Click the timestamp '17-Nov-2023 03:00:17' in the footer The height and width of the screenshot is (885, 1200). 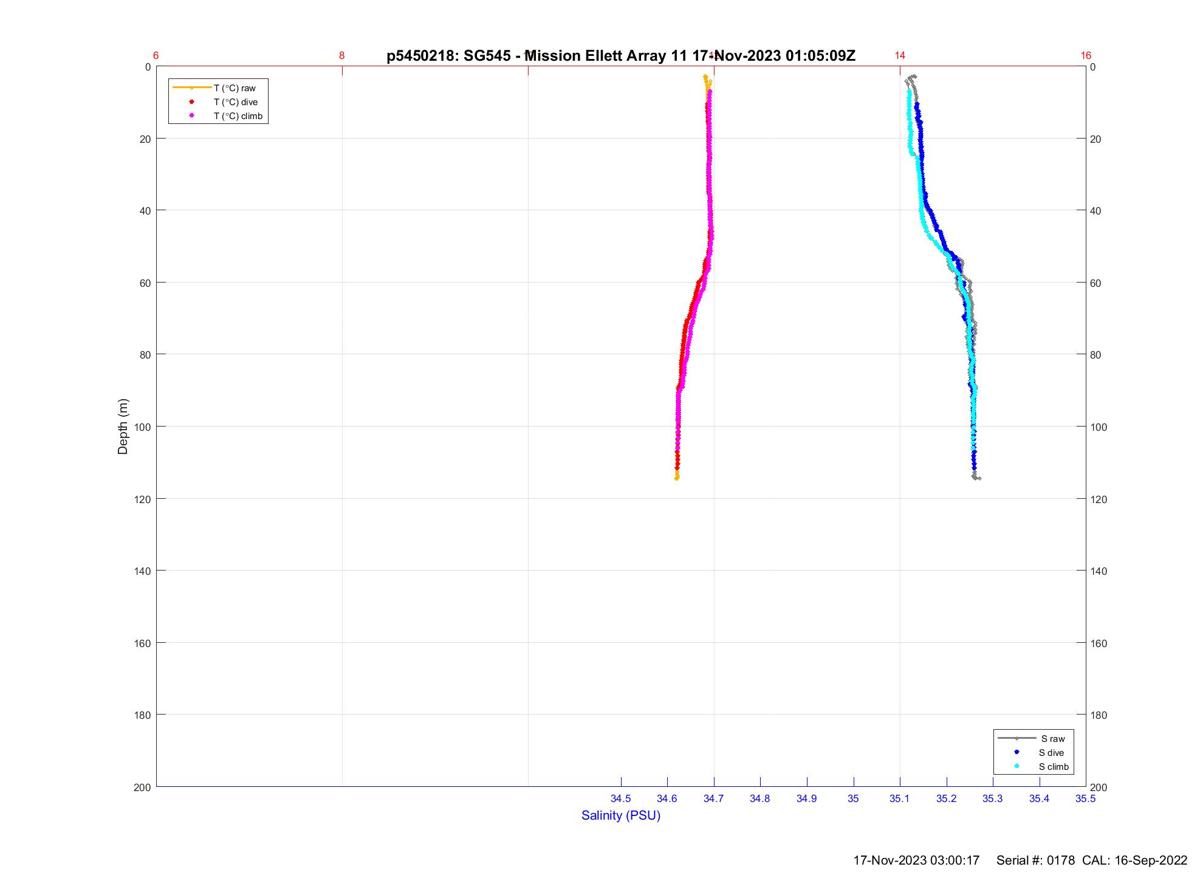[x=917, y=860]
